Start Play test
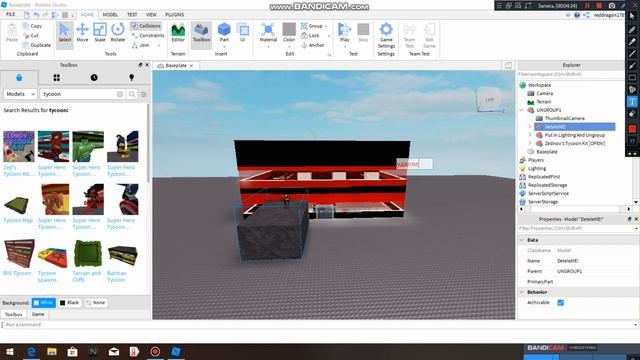640x360 pixels. [344, 33]
